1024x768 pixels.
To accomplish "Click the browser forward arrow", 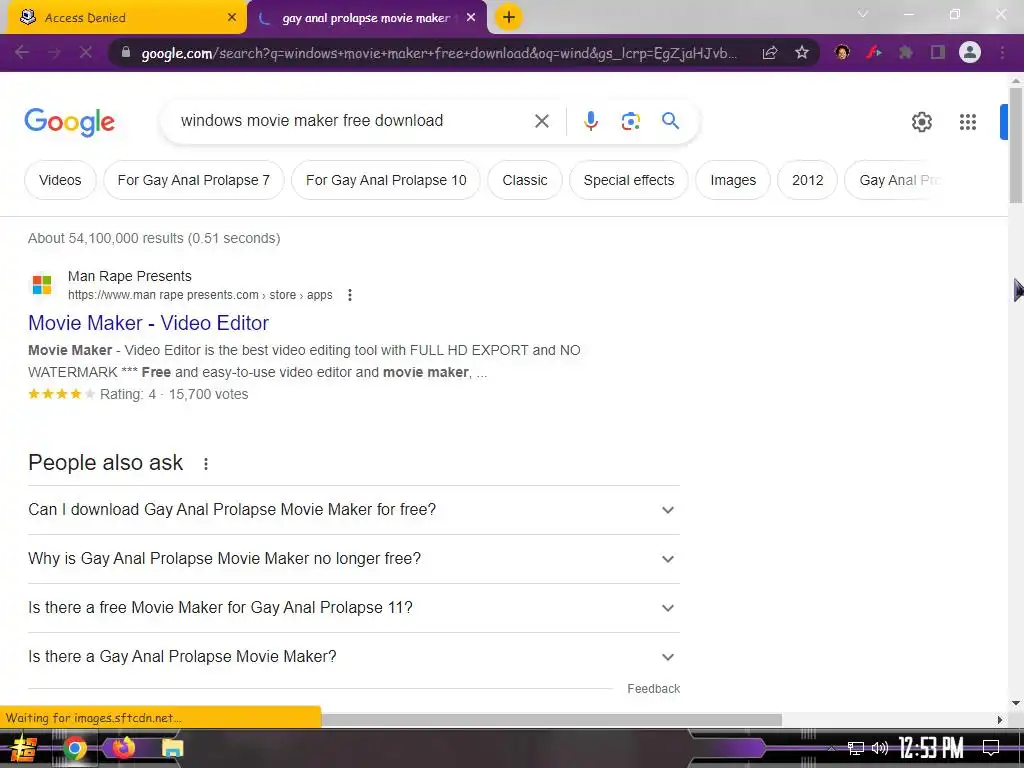I will pyautogui.click(x=54, y=52).
